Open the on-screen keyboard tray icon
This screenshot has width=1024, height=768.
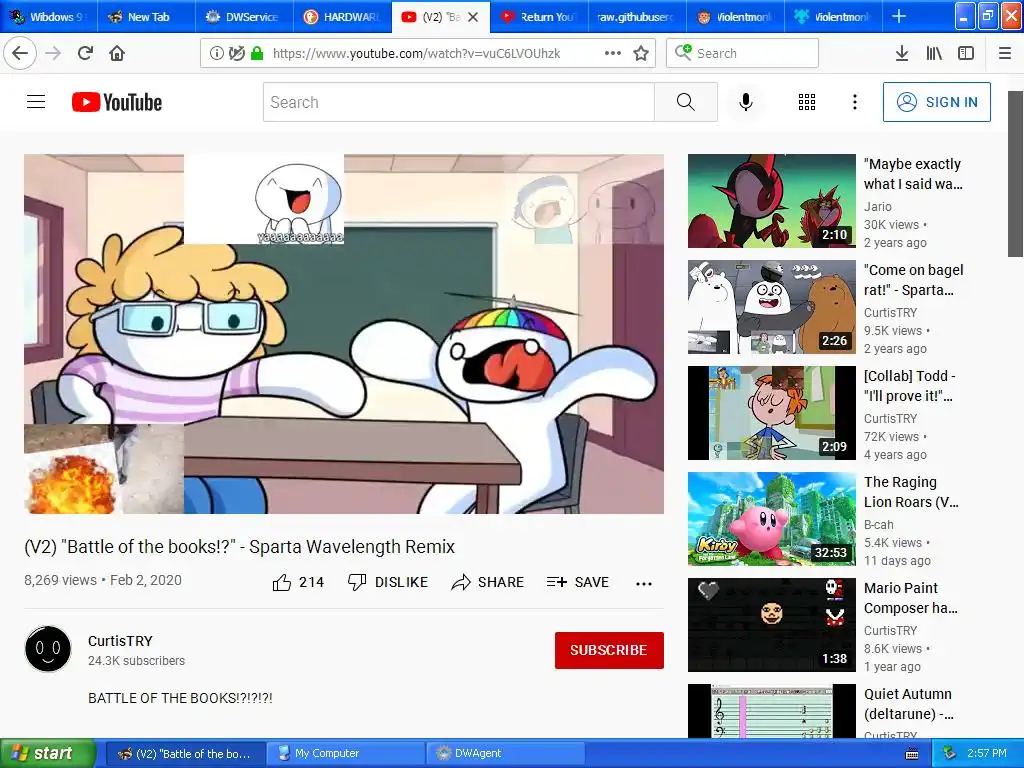(x=912, y=754)
